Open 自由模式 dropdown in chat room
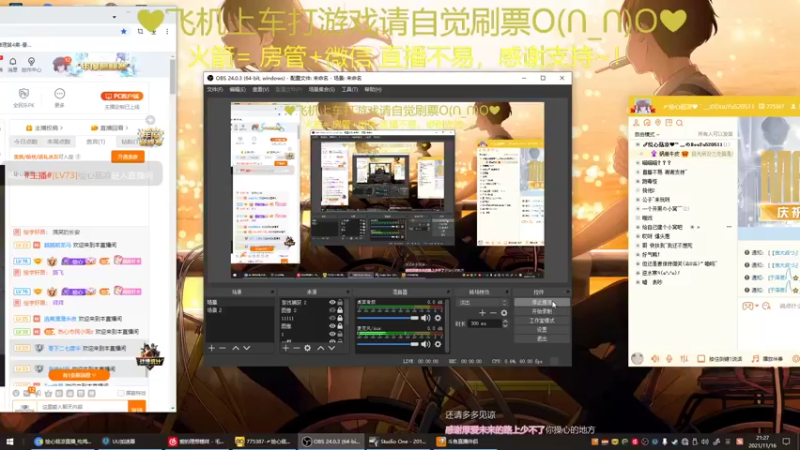Viewport: 800px width, 450px height. pos(646,134)
